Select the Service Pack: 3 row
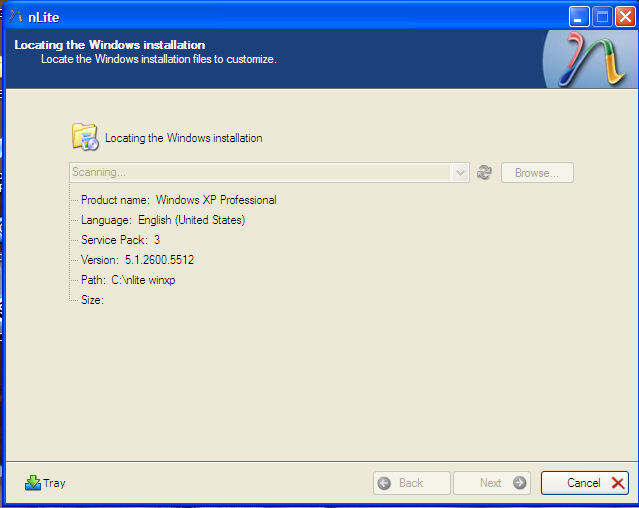The width and height of the screenshot is (639, 508). 120,240
